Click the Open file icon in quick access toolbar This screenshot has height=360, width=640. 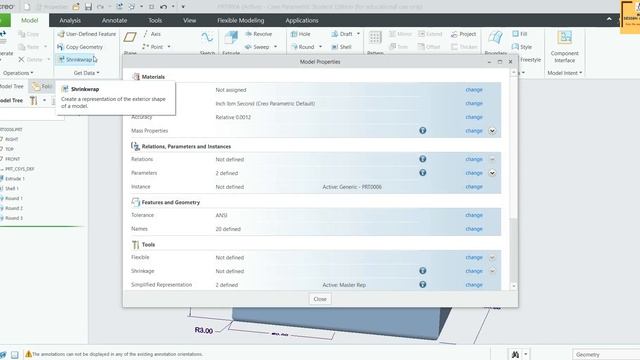[76, 7]
